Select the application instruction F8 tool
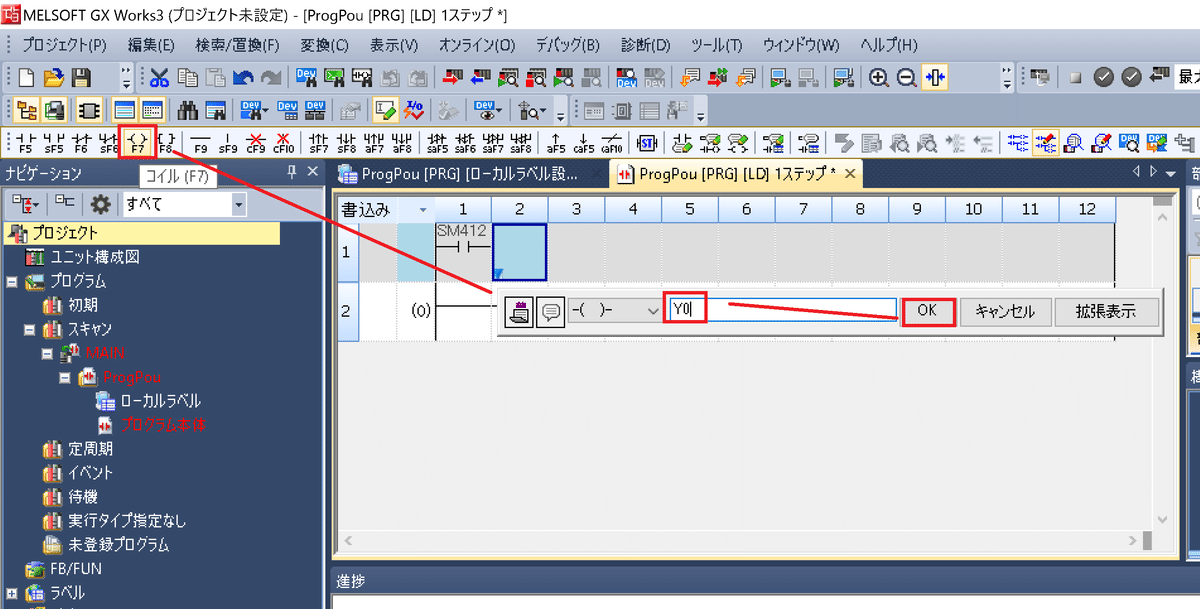This screenshot has width=1200, height=609. 167,142
